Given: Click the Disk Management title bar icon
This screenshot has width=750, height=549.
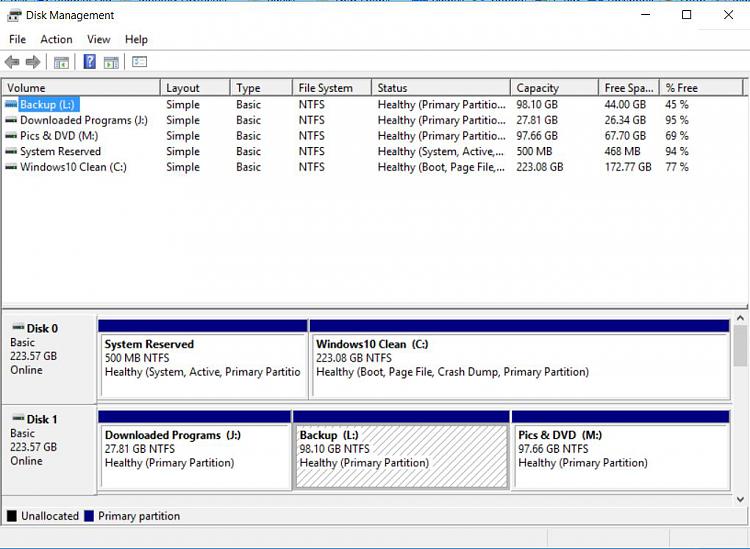Looking at the screenshot, I should (14, 15).
